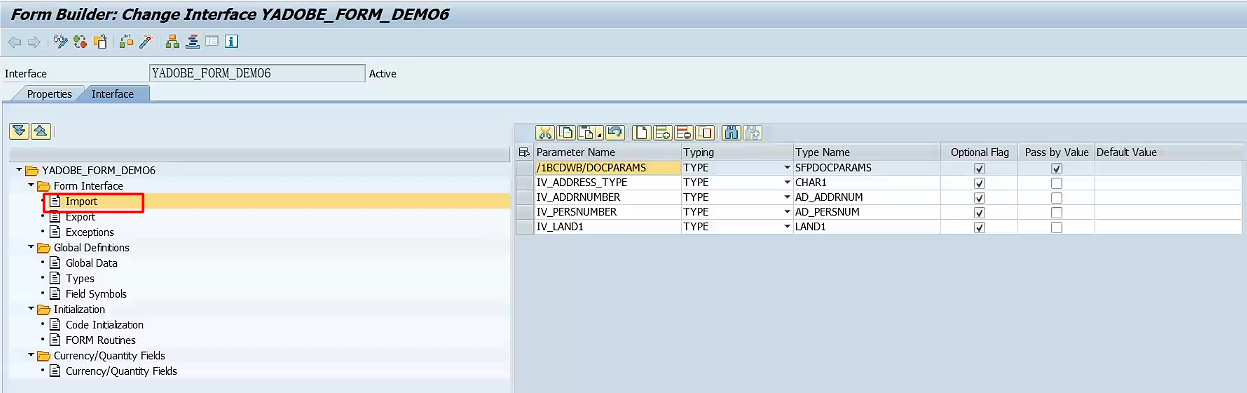Open the Other Object icon
The height and width of the screenshot is (393, 1247).
coord(100,42)
